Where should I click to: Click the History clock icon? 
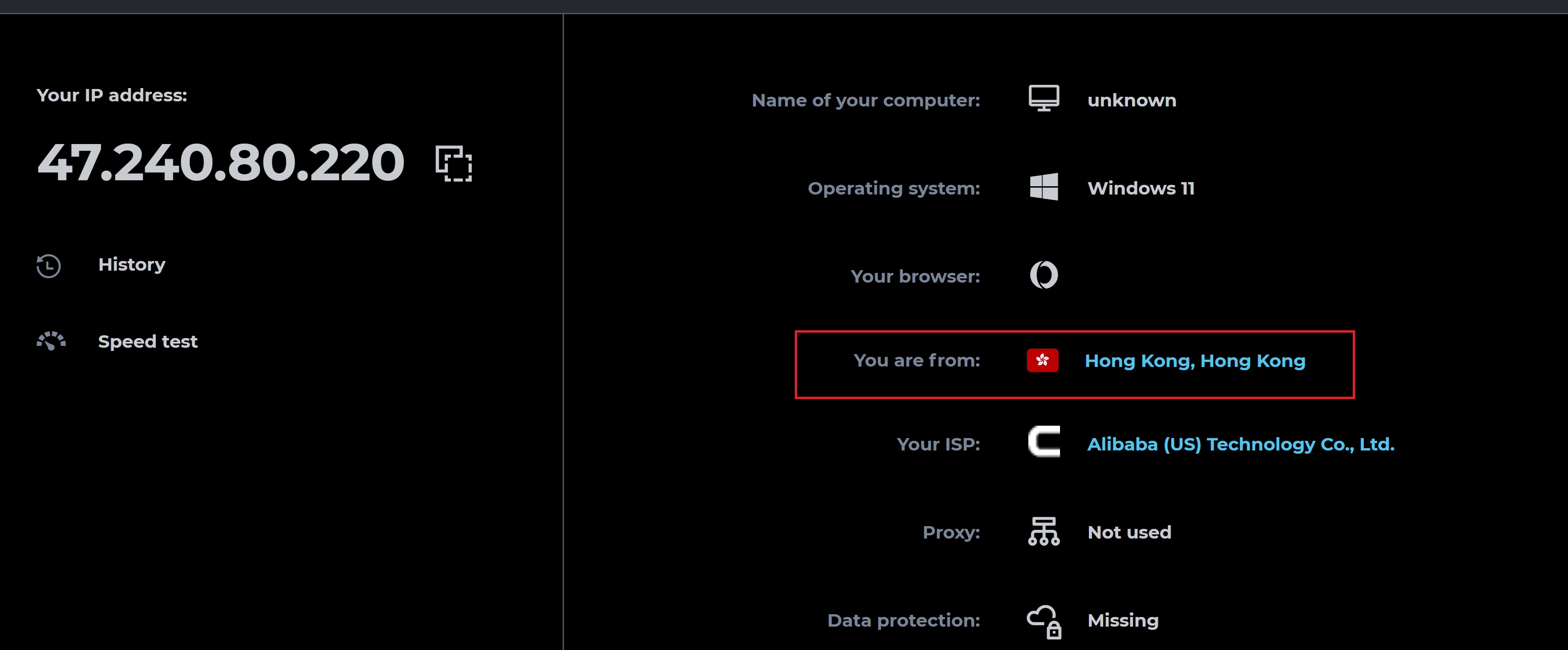coord(49,265)
